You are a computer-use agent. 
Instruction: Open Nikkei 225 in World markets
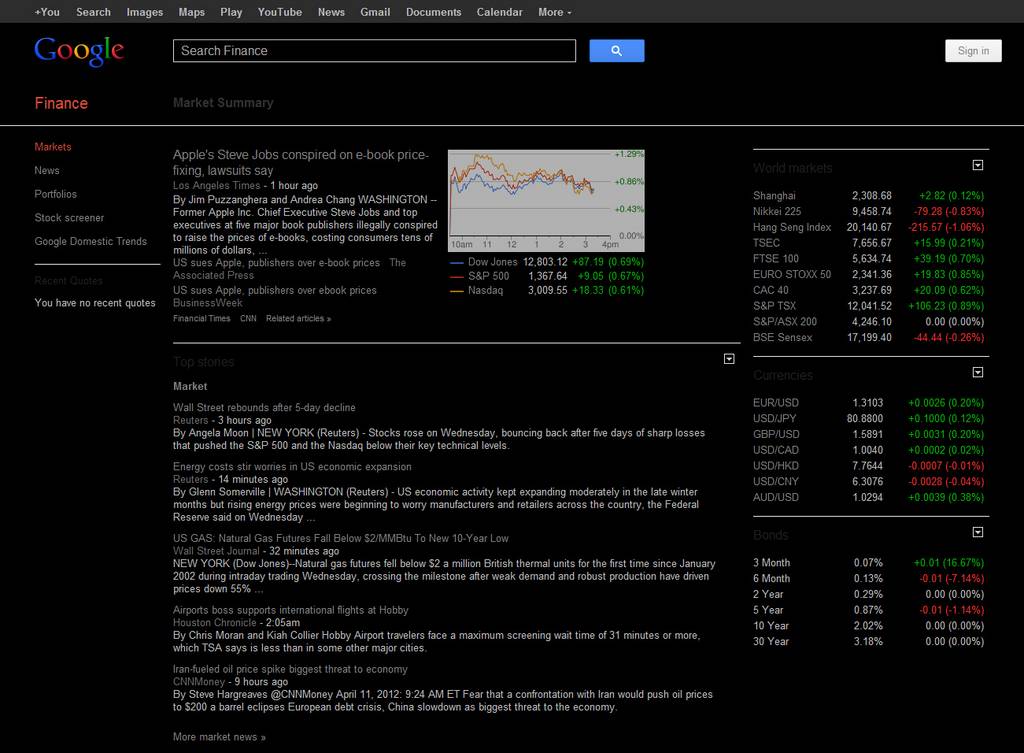tap(777, 212)
